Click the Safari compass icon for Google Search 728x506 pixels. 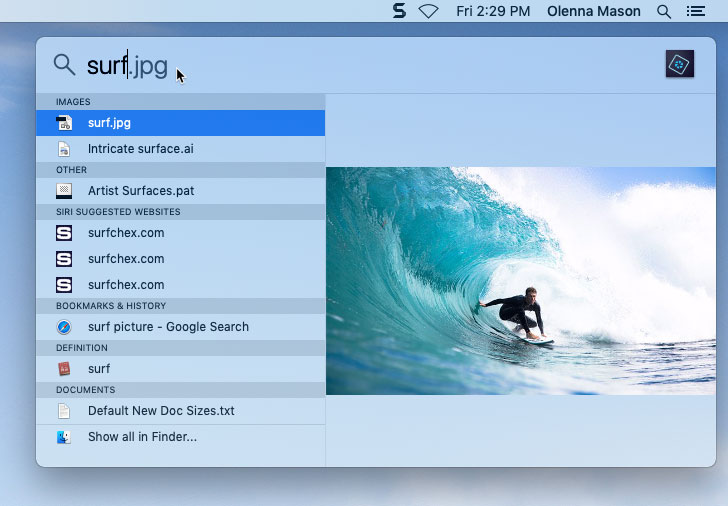64,327
